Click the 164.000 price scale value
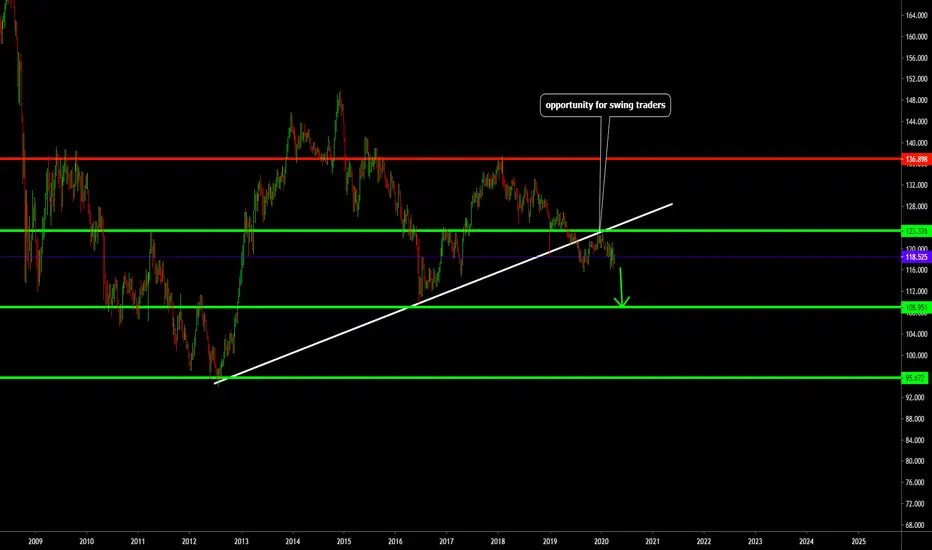Viewport: 932px width, 550px height. 917,15
